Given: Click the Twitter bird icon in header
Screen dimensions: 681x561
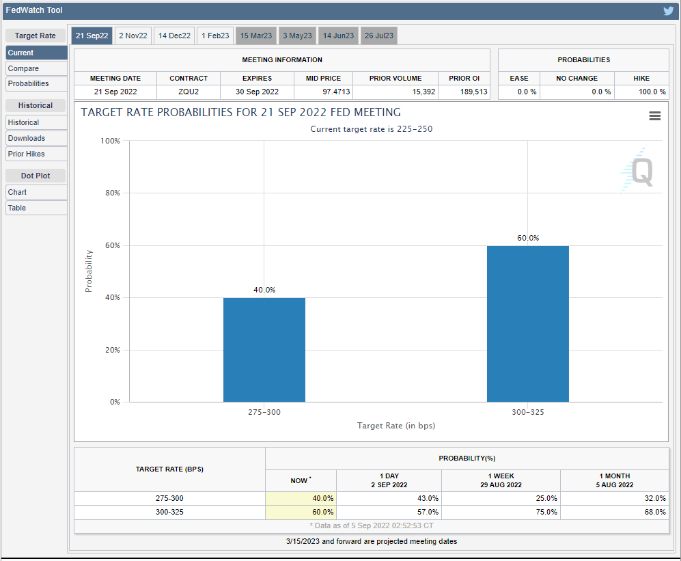Looking at the screenshot, I should click(668, 10).
